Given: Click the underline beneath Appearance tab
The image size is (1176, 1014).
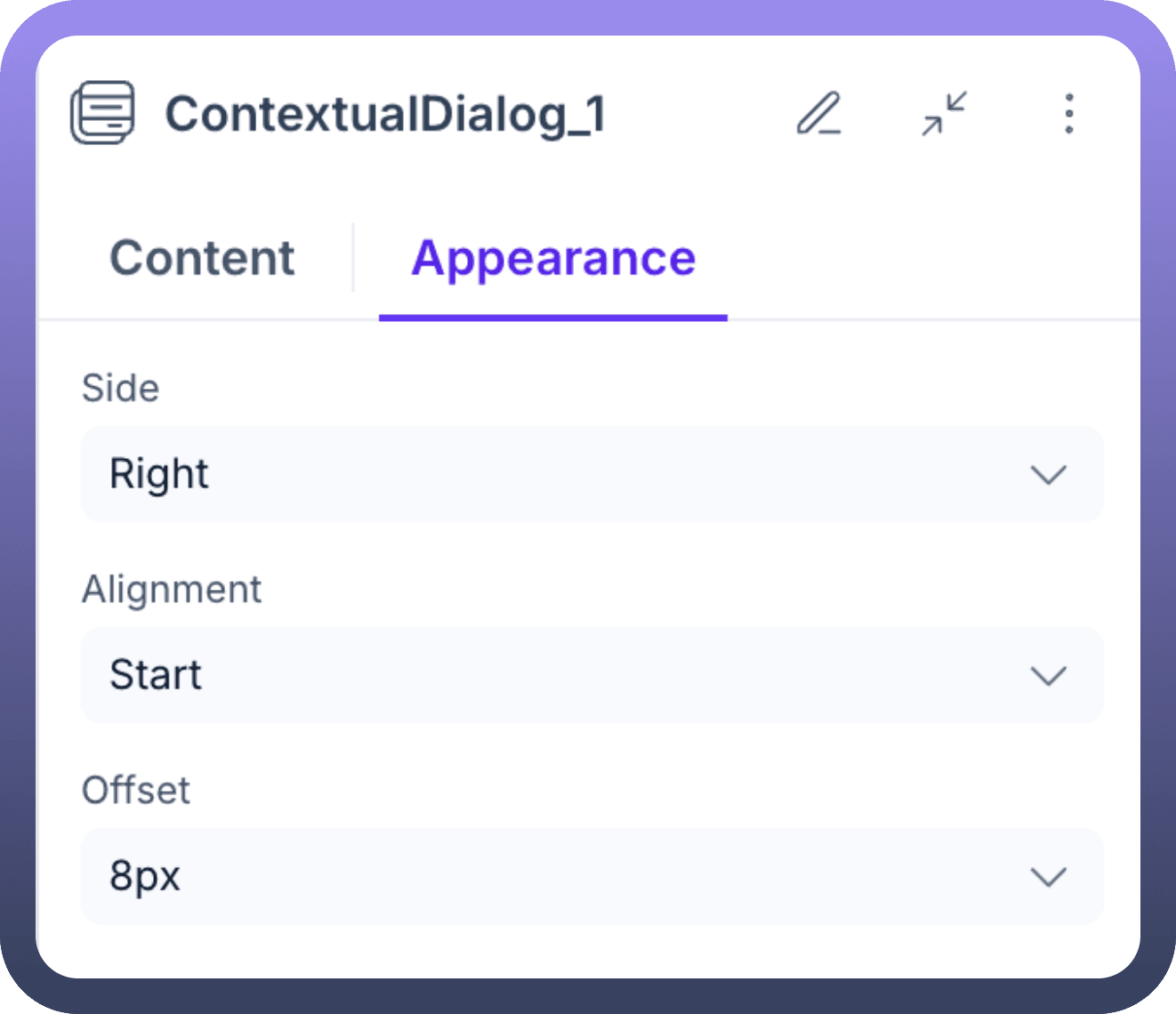Looking at the screenshot, I should tap(552, 318).
